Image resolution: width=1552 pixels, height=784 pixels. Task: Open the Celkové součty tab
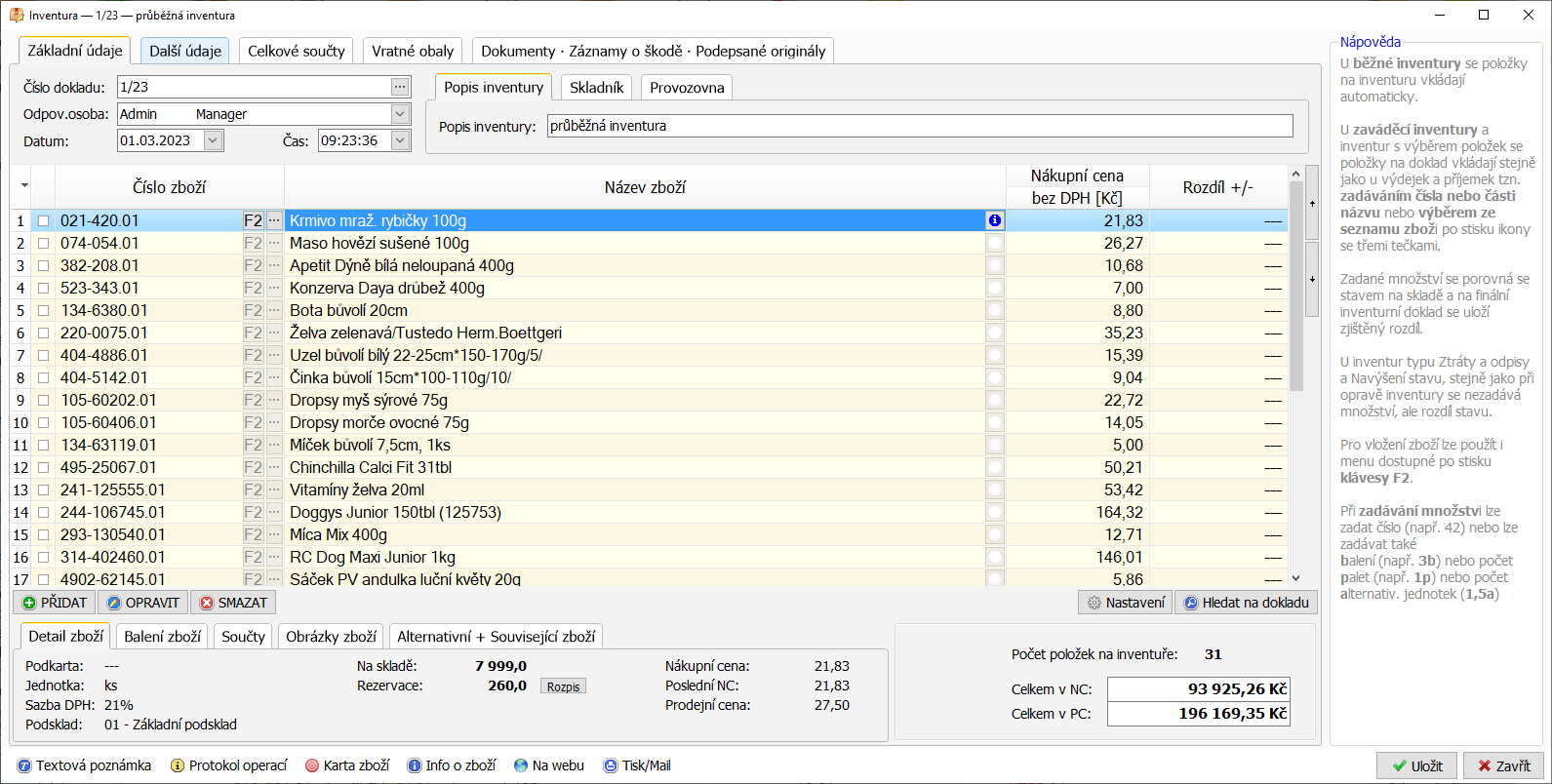(x=297, y=51)
